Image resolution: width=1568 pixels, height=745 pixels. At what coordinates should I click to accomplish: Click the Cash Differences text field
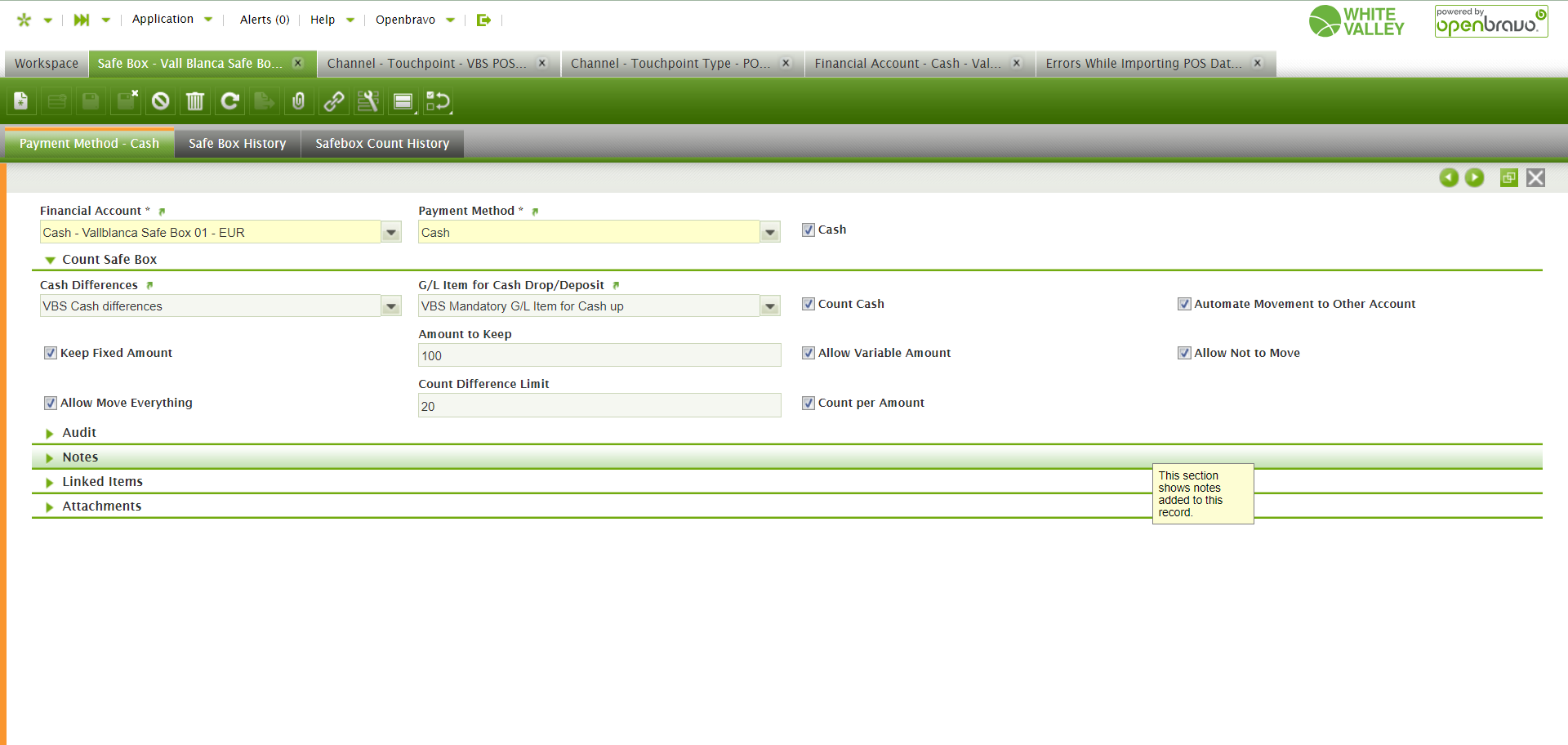coord(211,306)
